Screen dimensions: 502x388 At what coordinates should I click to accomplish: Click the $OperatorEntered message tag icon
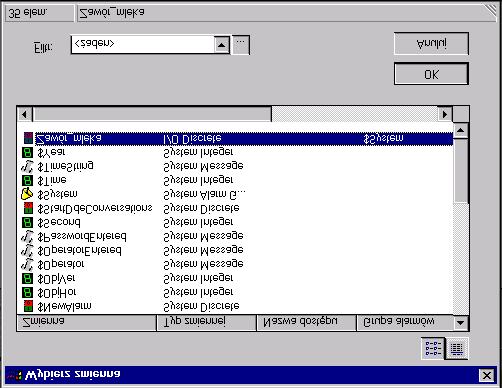point(27,250)
